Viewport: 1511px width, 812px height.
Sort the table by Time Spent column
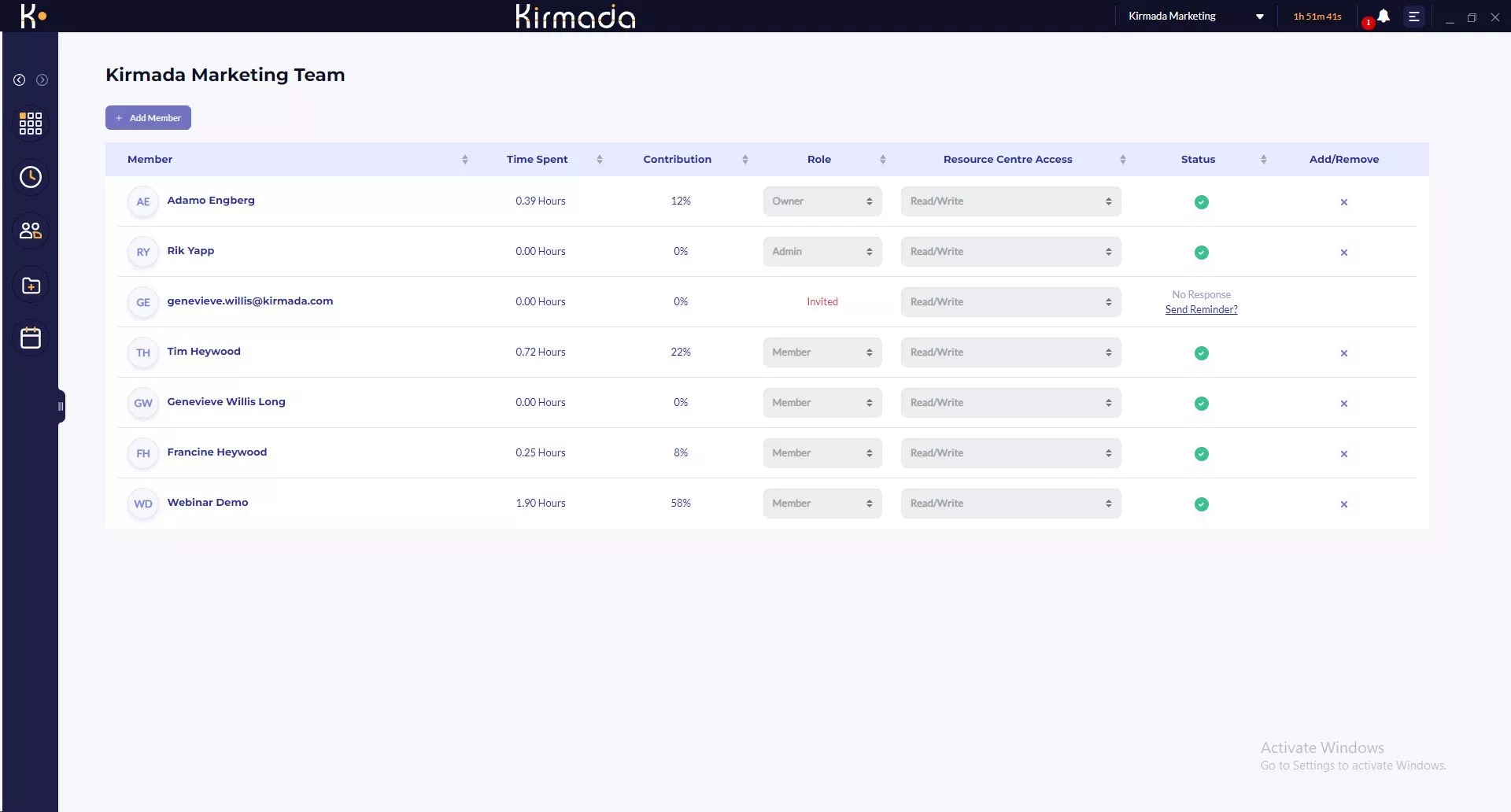[599, 160]
